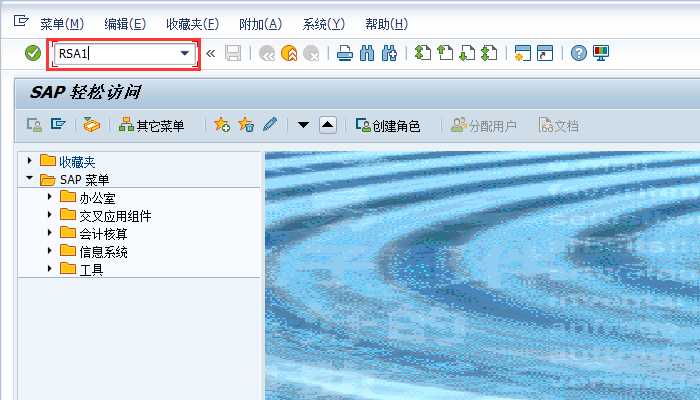Click the User Menu icon
The height and width of the screenshot is (400, 700).
(x=34, y=125)
